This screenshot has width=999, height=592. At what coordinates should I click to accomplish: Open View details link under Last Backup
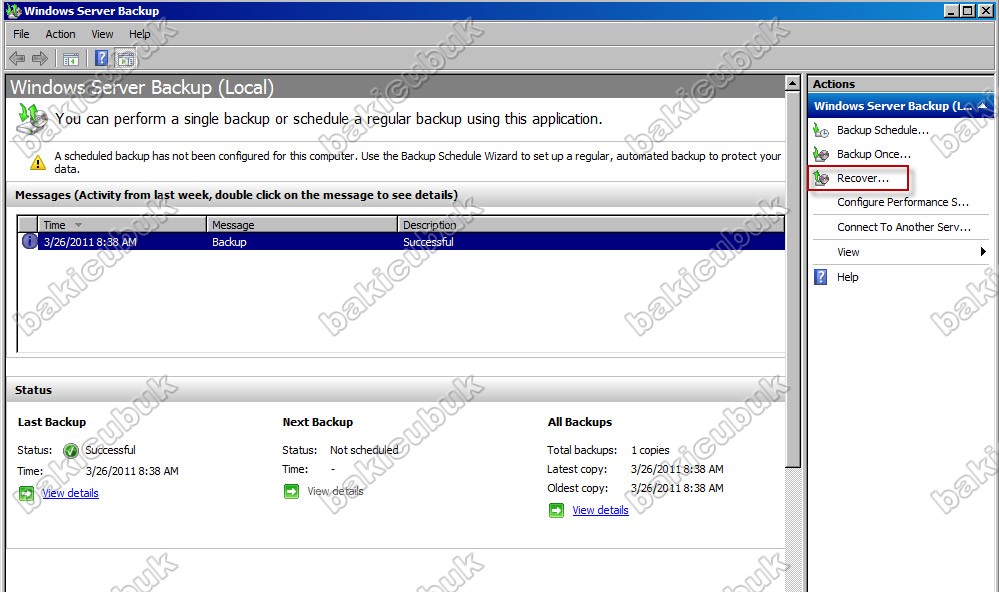click(x=70, y=493)
